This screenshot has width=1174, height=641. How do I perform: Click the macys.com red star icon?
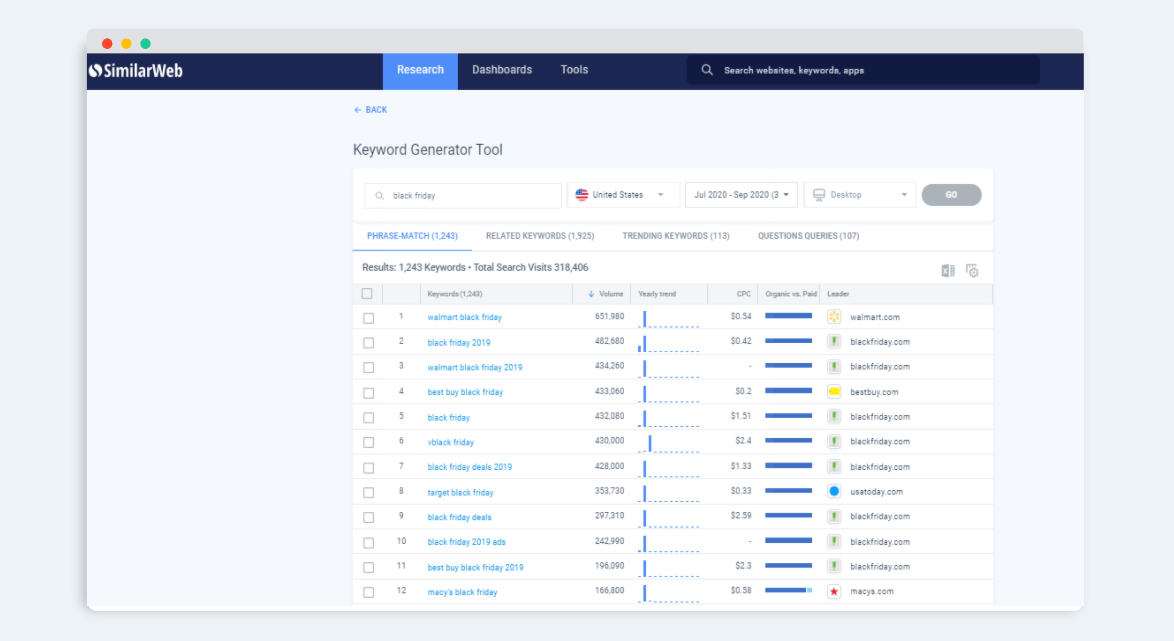coord(834,592)
